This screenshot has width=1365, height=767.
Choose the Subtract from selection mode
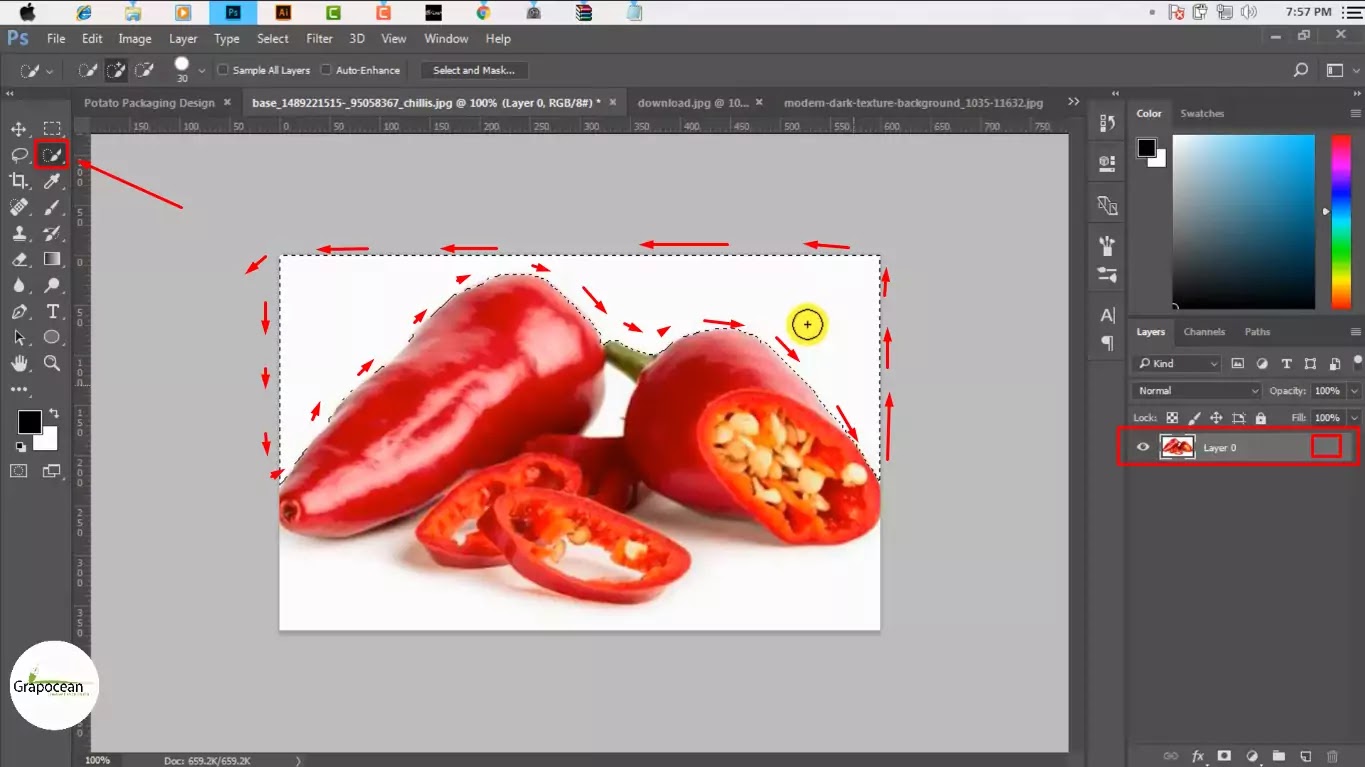[x=144, y=70]
